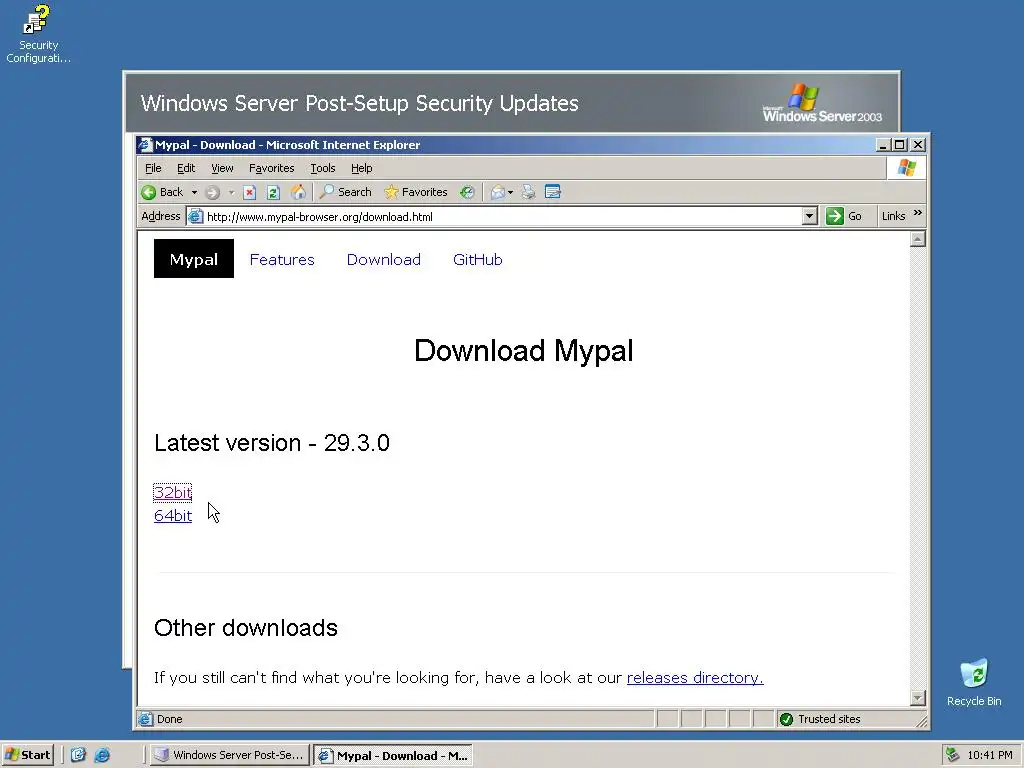Open the Start menu
Image resolution: width=1024 pixels, height=768 pixels.
(27, 755)
